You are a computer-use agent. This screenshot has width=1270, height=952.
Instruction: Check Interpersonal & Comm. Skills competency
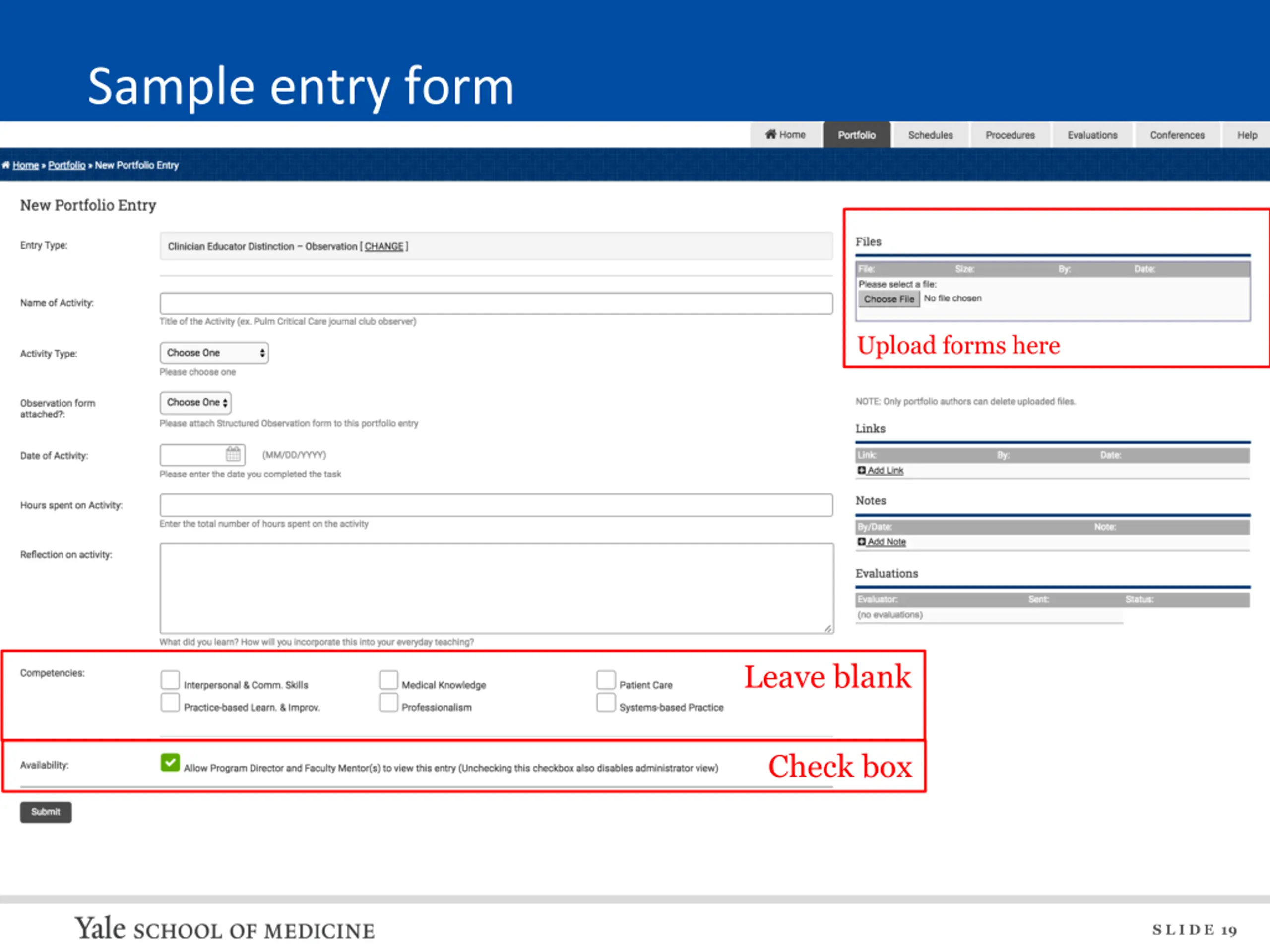tap(170, 680)
